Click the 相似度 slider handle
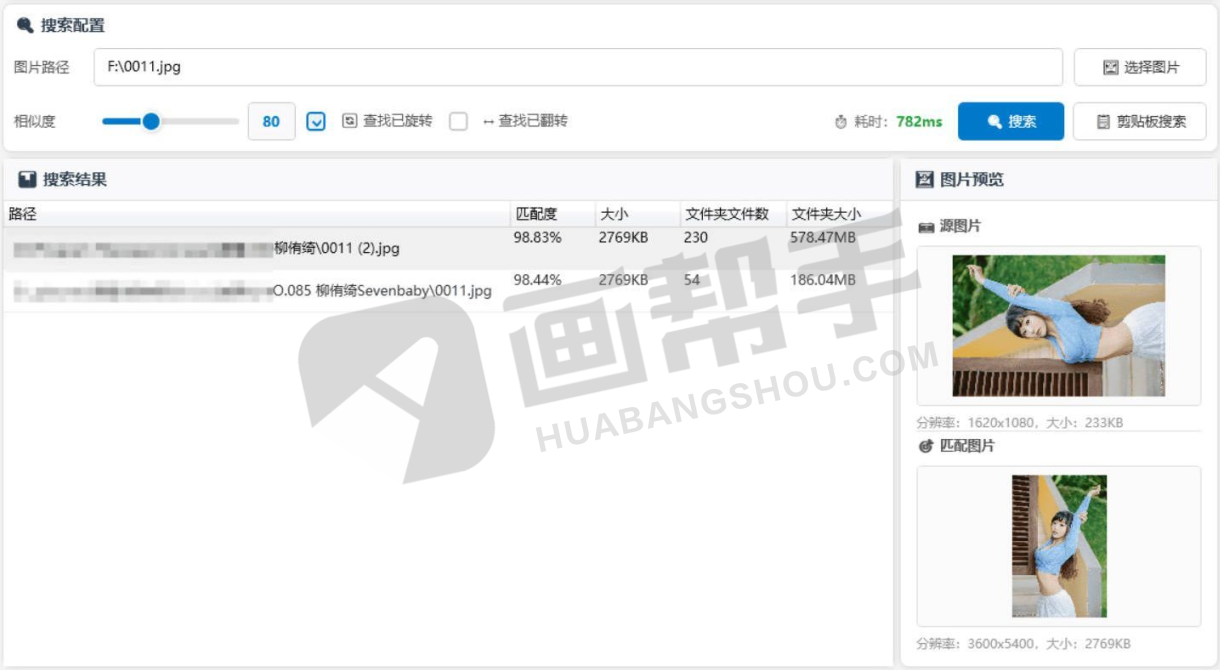 click(151, 122)
